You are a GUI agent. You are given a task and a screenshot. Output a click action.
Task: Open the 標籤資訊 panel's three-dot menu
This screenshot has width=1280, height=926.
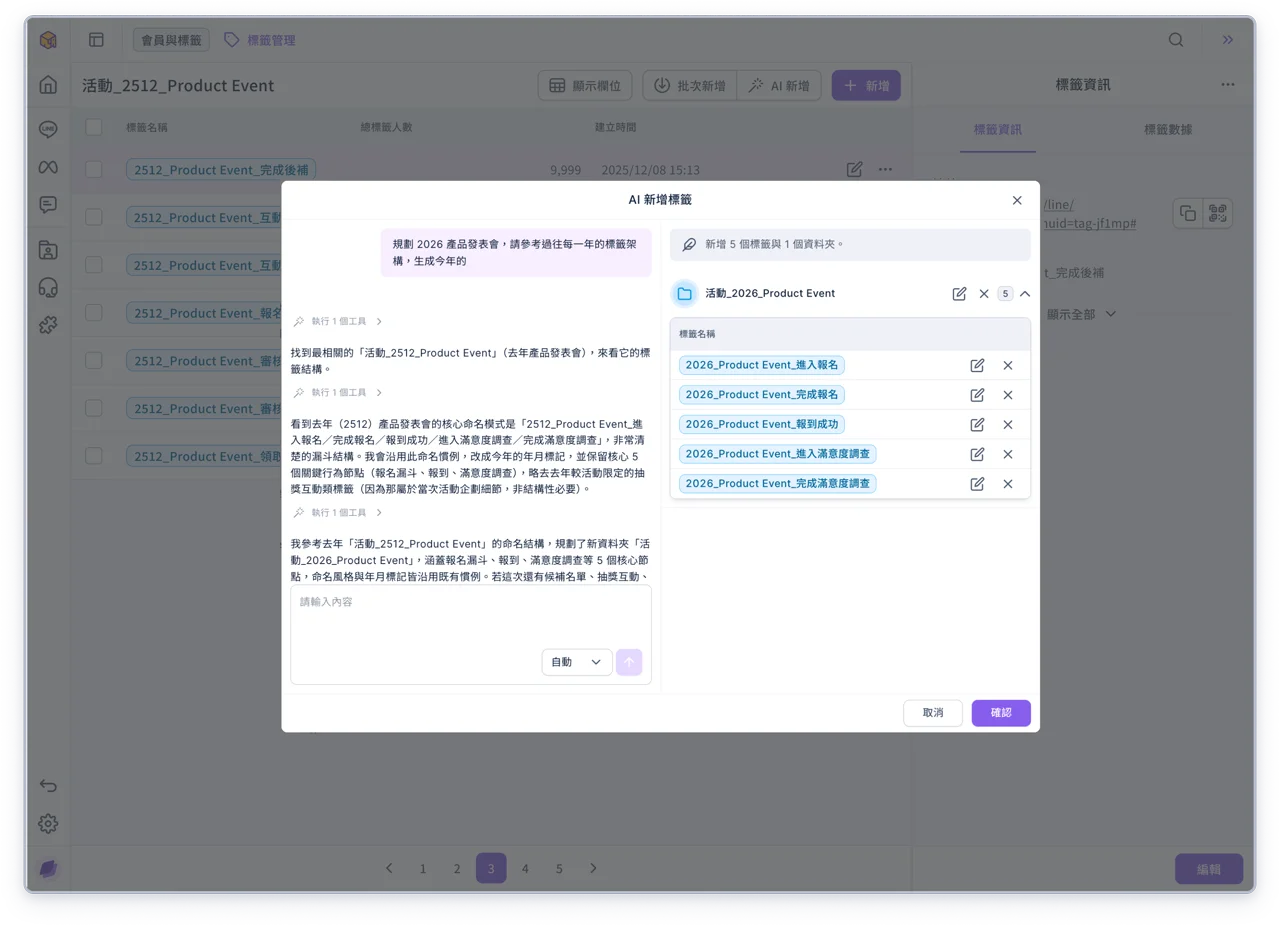click(x=1228, y=85)
